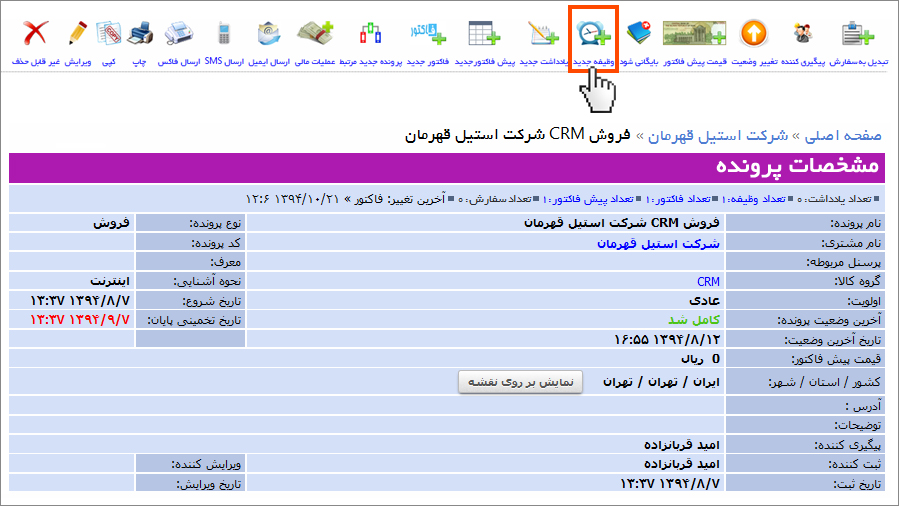Screen dimensions: 899x506
Task: Click امید قربانزاده in the ثبت کننده row
Action: (682, 464)
